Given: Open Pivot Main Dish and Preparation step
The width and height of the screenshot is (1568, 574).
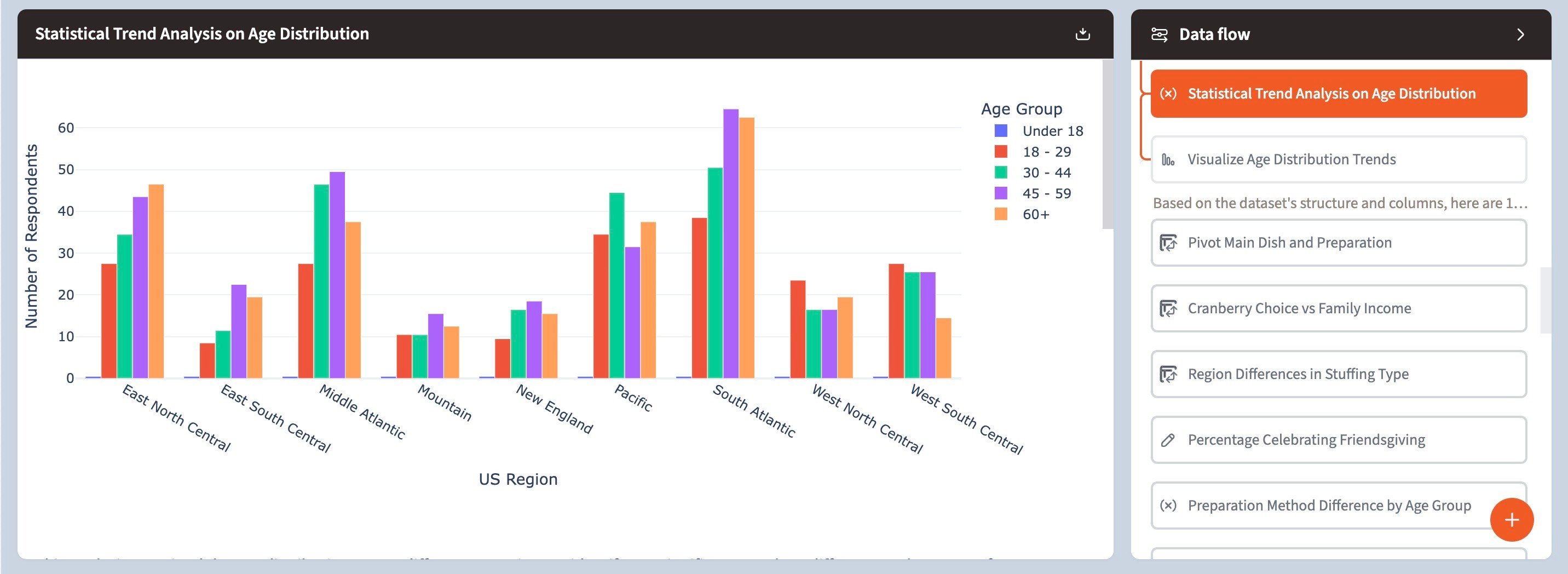Looking at the screenshot, I should (1339, 243).
